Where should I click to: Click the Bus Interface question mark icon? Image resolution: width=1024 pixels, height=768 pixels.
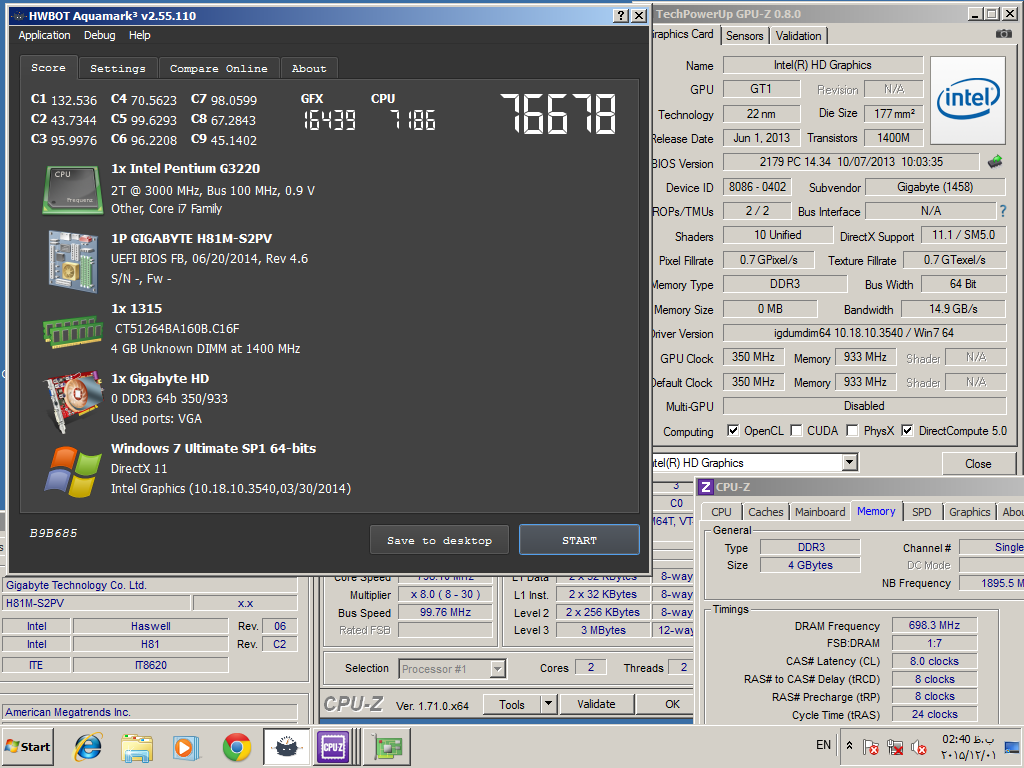(x=1002, y=211)
